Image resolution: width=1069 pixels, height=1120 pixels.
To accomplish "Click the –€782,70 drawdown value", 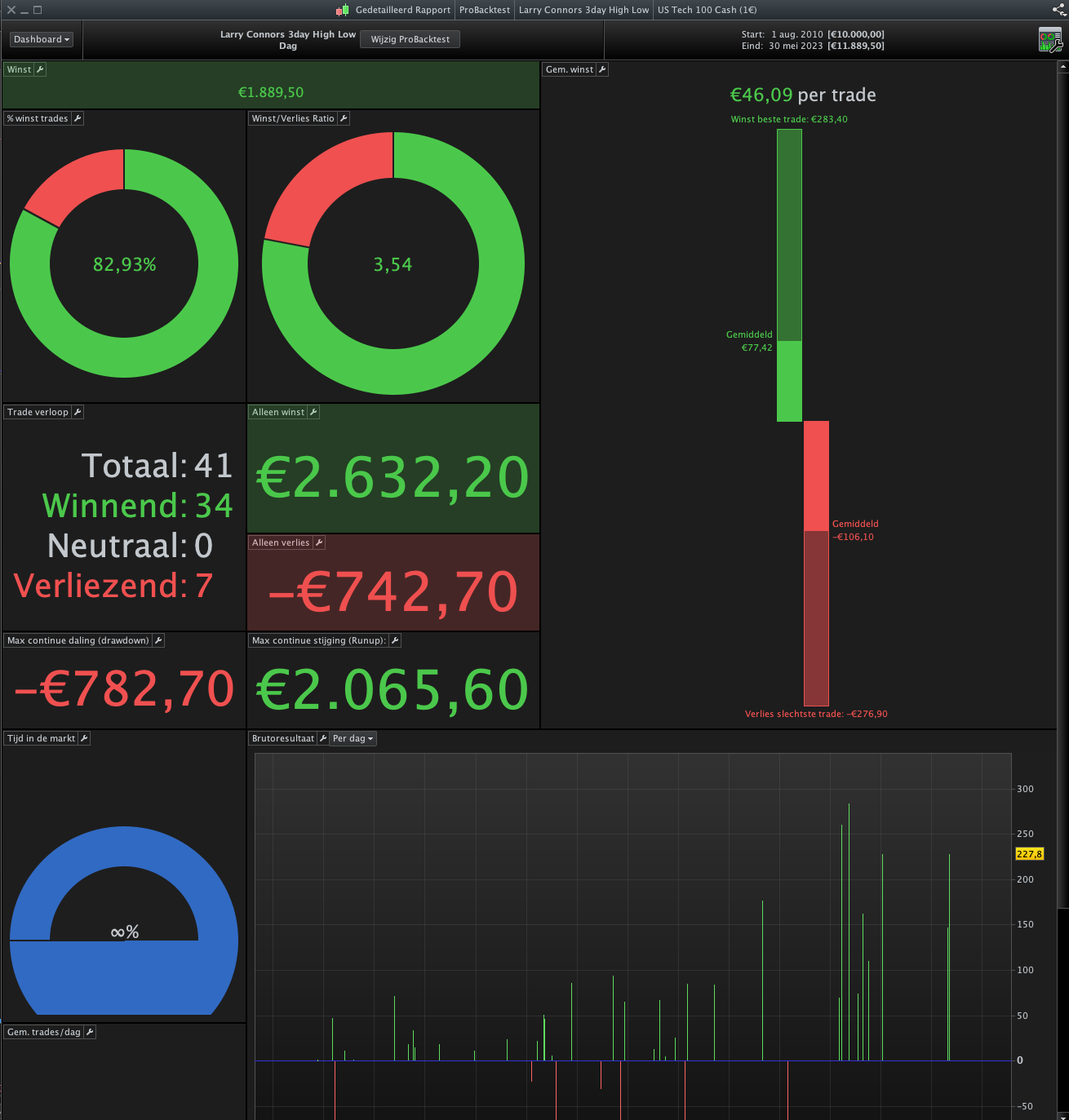I will 124,689.
